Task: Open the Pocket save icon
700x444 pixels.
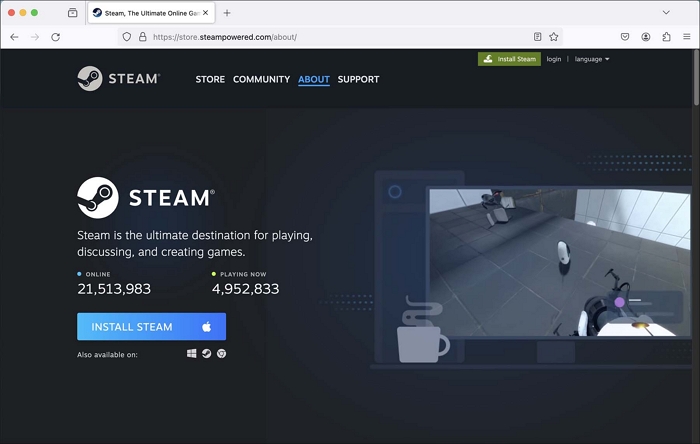Action: pos(625,37)
